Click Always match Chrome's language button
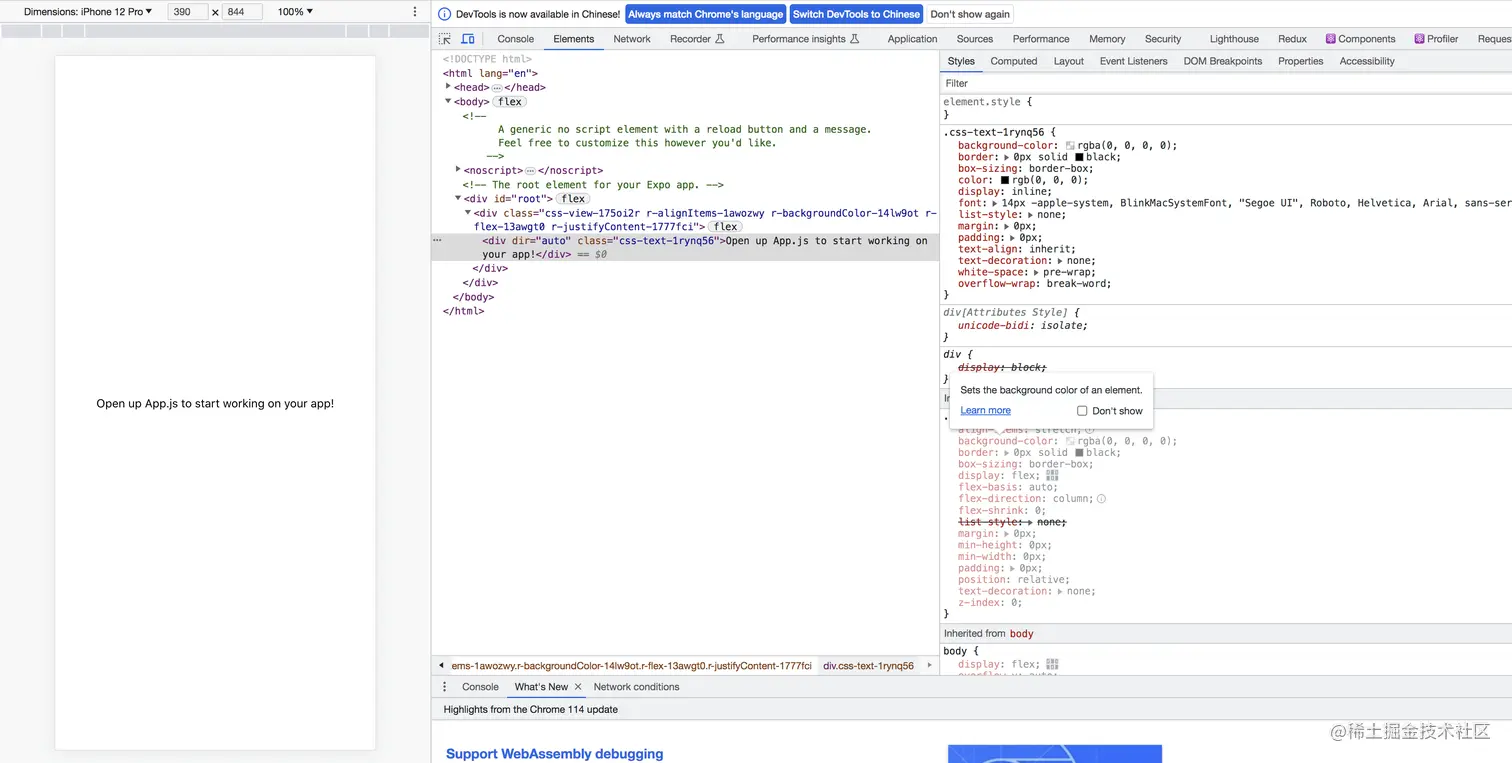Screen dimensions: 1512x763 click(x=706, y=14)
